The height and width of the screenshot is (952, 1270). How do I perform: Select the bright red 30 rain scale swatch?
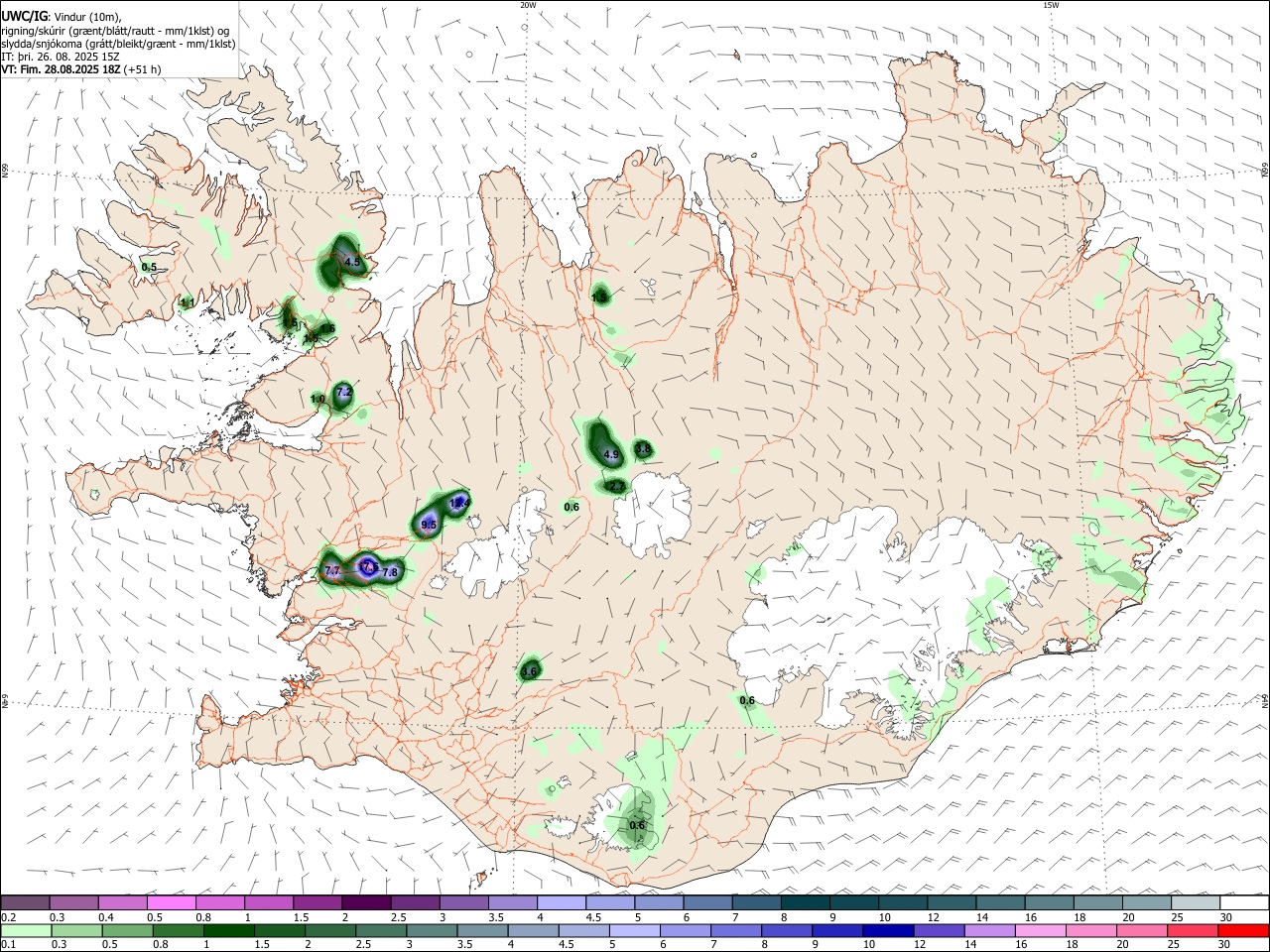[x=1244, y=930]
